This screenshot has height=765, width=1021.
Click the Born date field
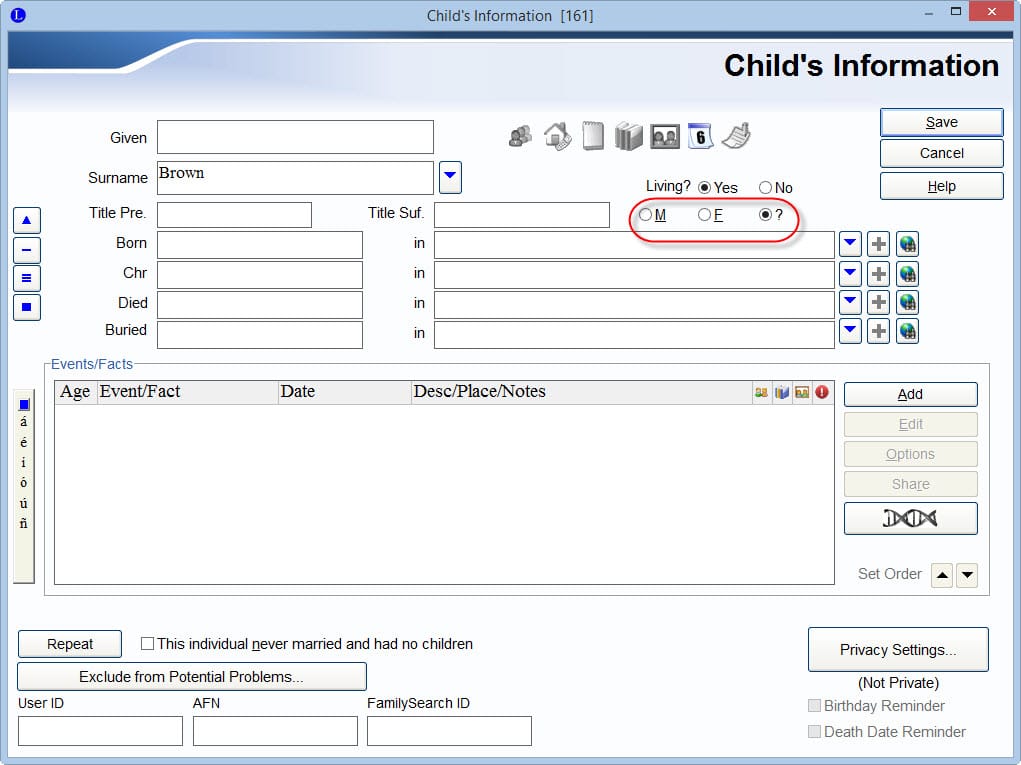click(260, 245)
